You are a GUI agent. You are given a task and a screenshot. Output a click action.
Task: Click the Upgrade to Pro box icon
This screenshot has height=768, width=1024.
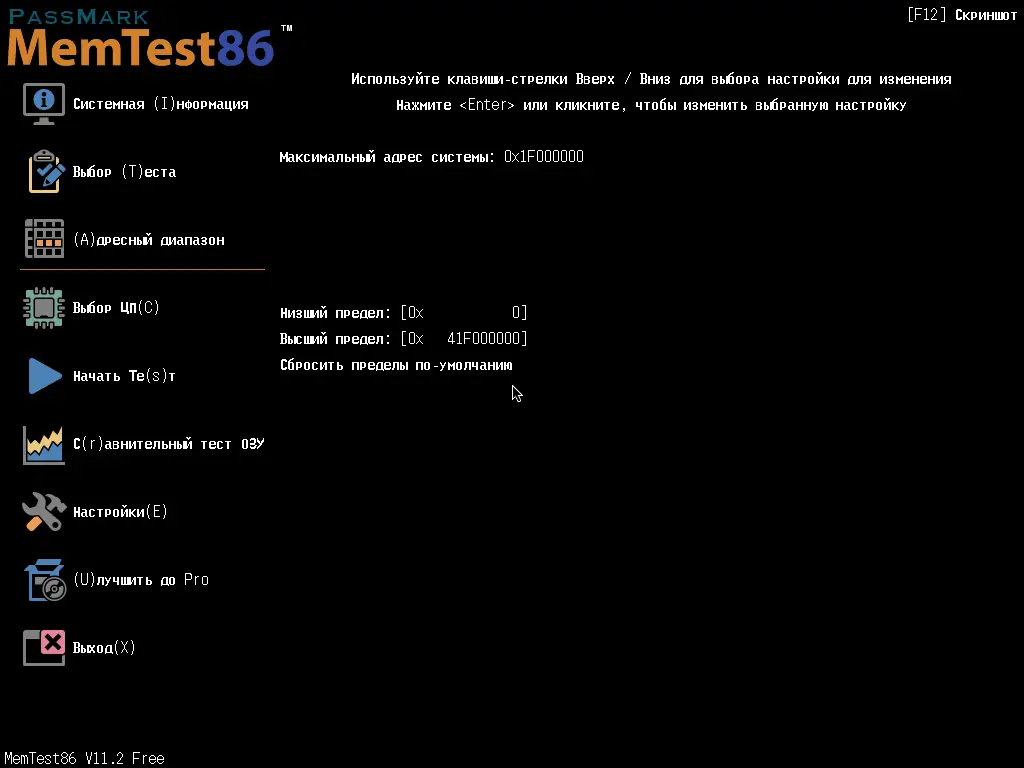[x=45, y=580]
